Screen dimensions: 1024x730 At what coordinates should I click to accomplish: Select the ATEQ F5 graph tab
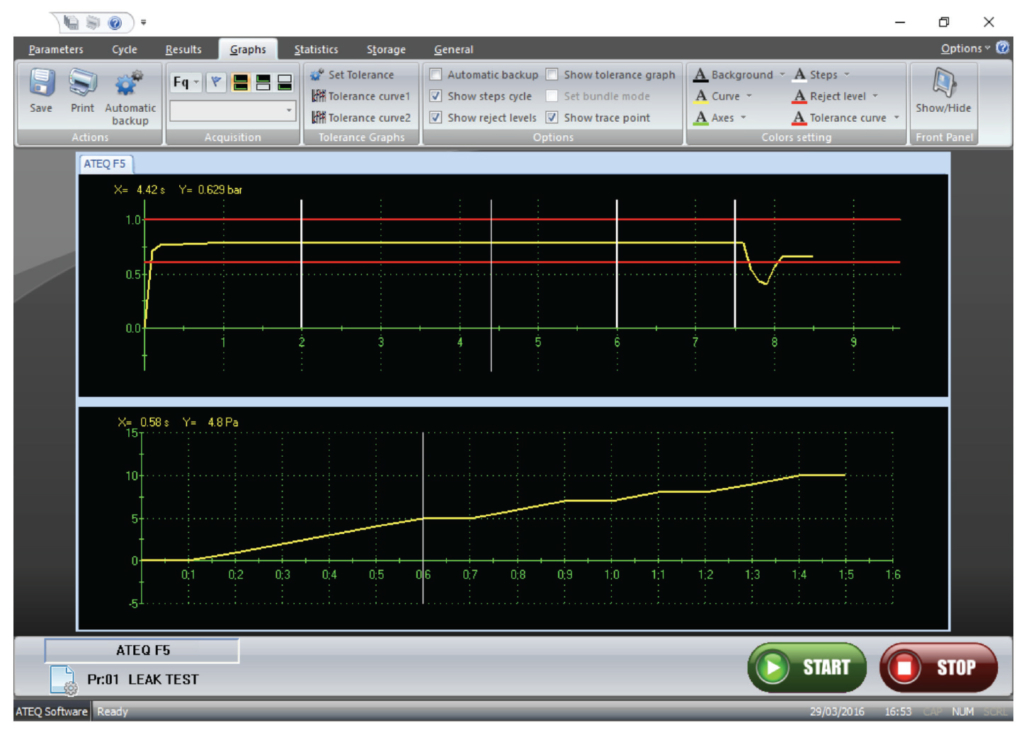click(105, 163)
